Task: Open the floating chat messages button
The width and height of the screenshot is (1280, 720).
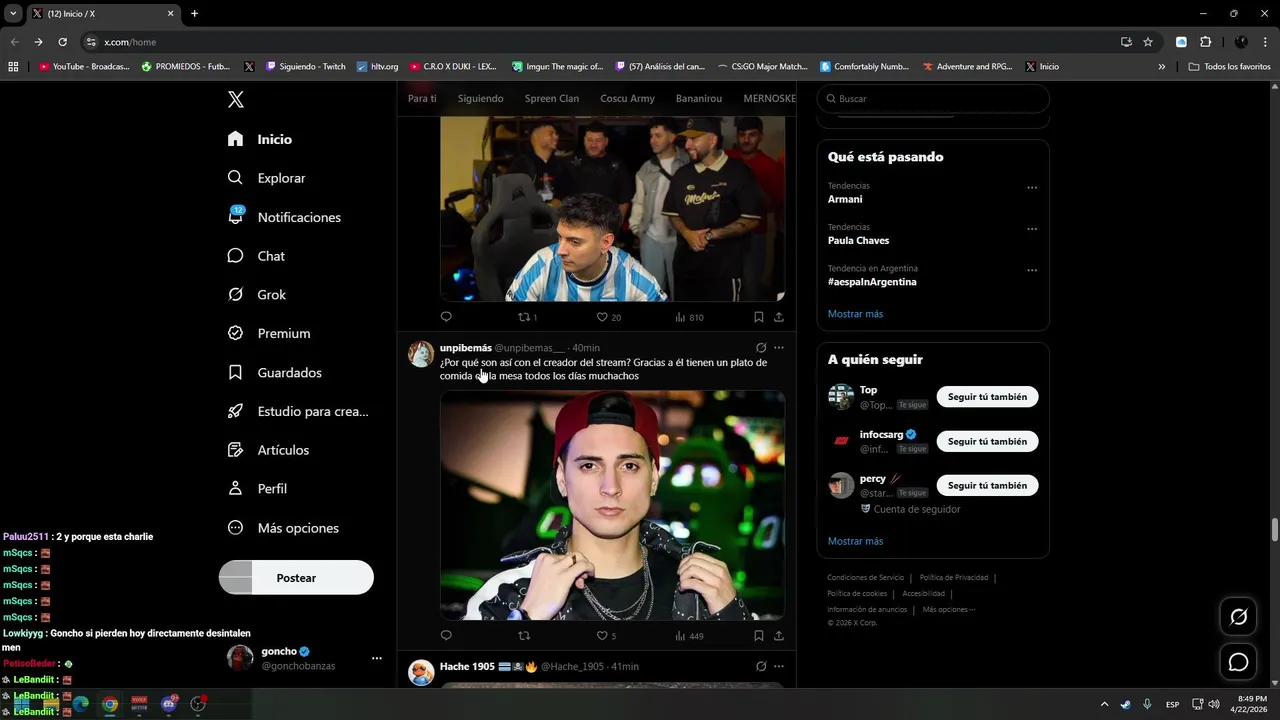Action: click(x=1238, y=662)
